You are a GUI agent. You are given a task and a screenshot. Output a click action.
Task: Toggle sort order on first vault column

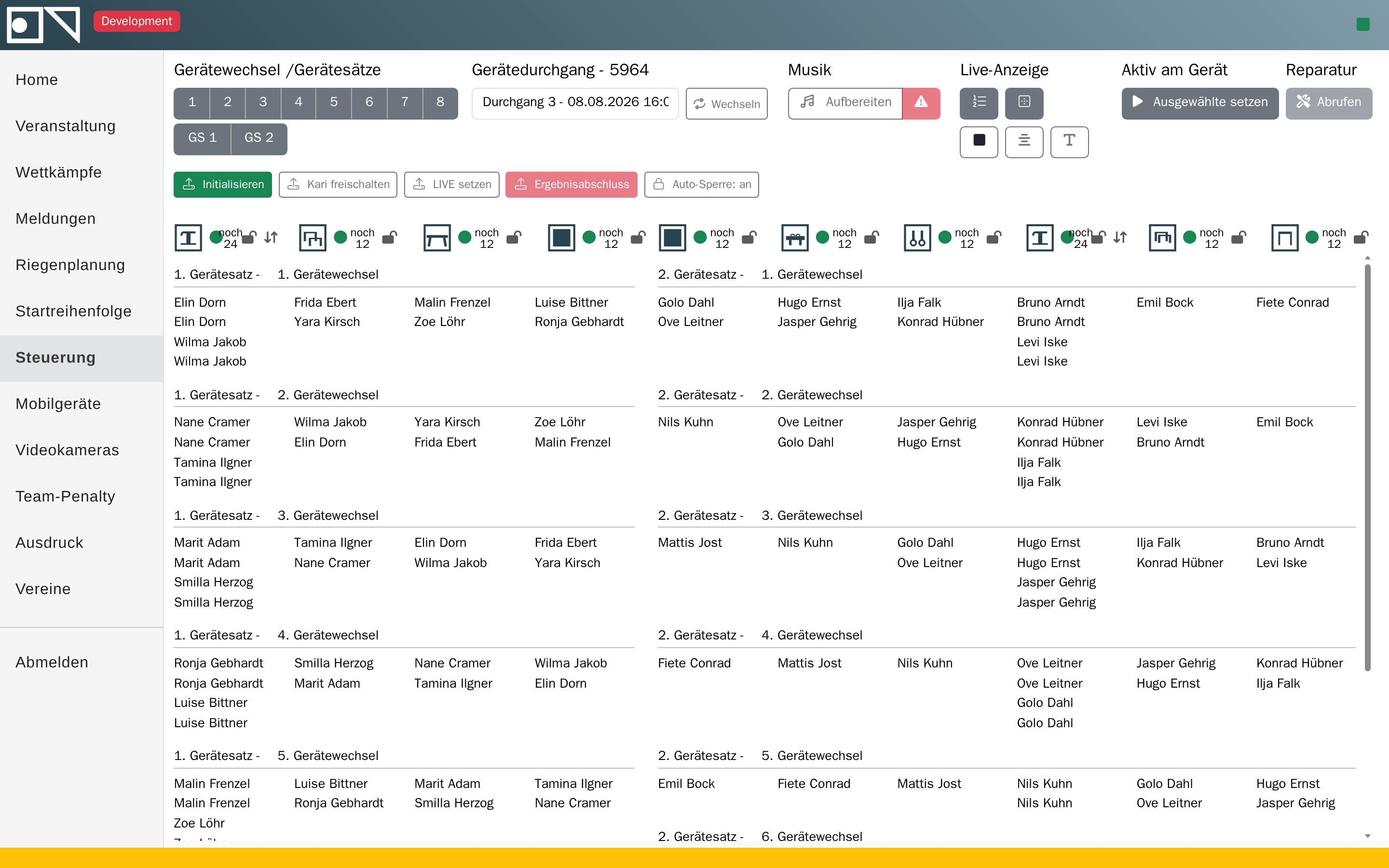pyautogui.click(x=271, y=237)
